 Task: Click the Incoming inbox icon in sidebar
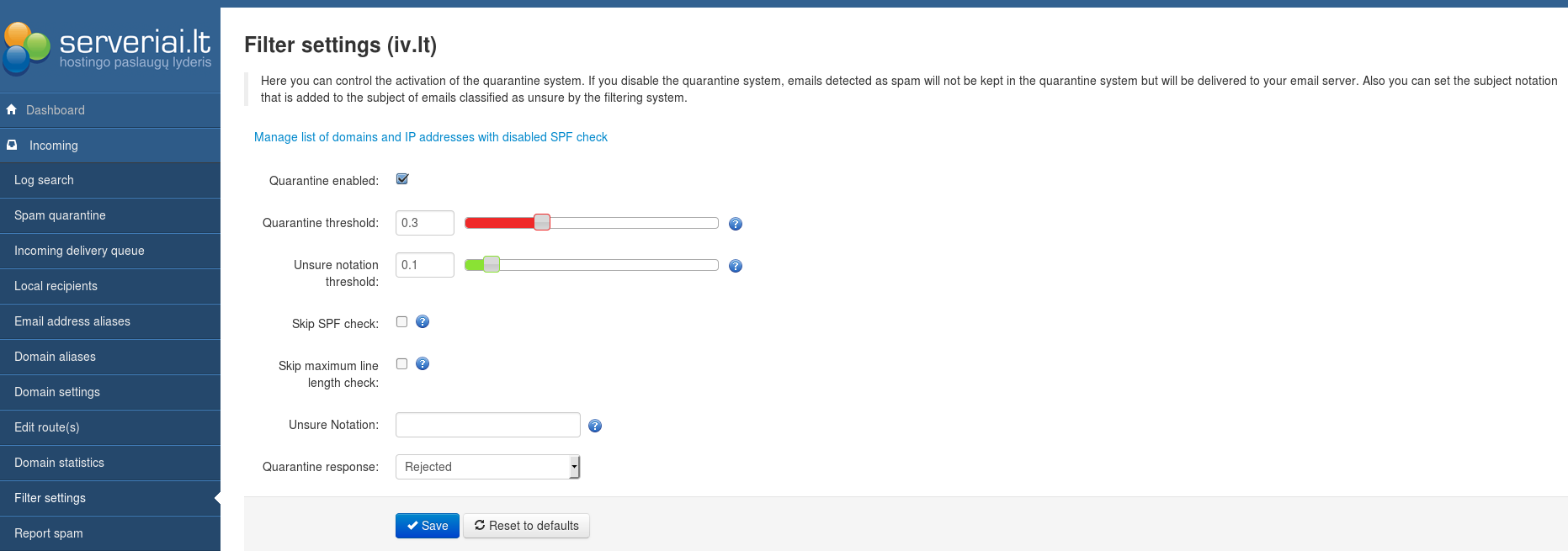[12, 146]
